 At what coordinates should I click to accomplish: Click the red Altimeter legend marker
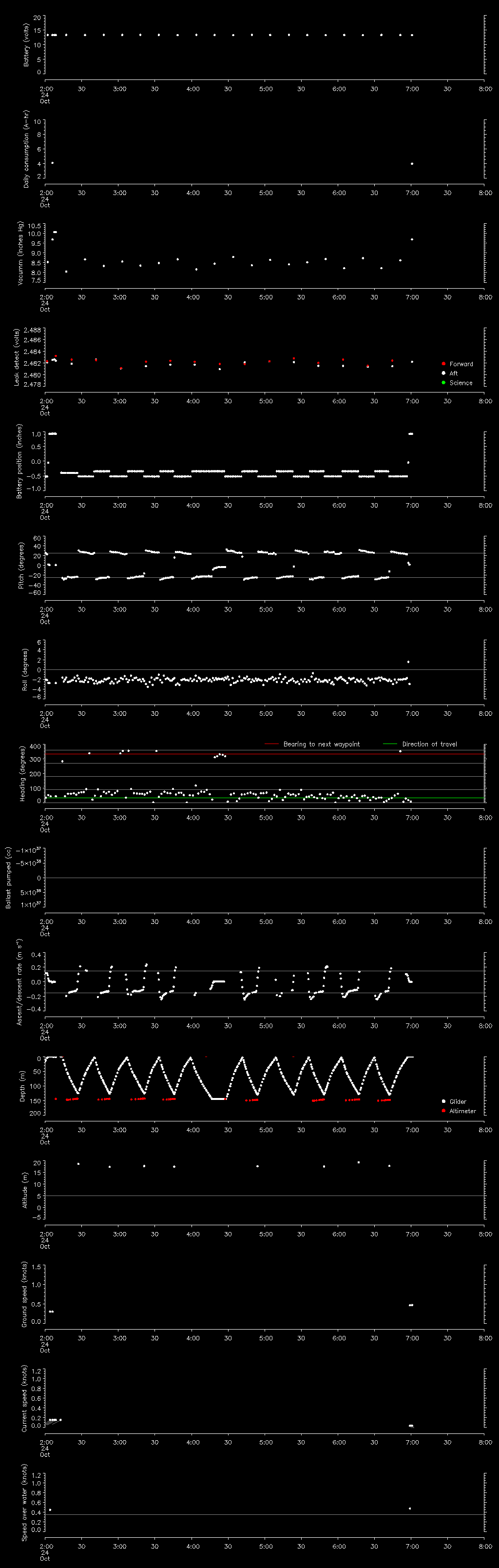(x=443, y=1110)
